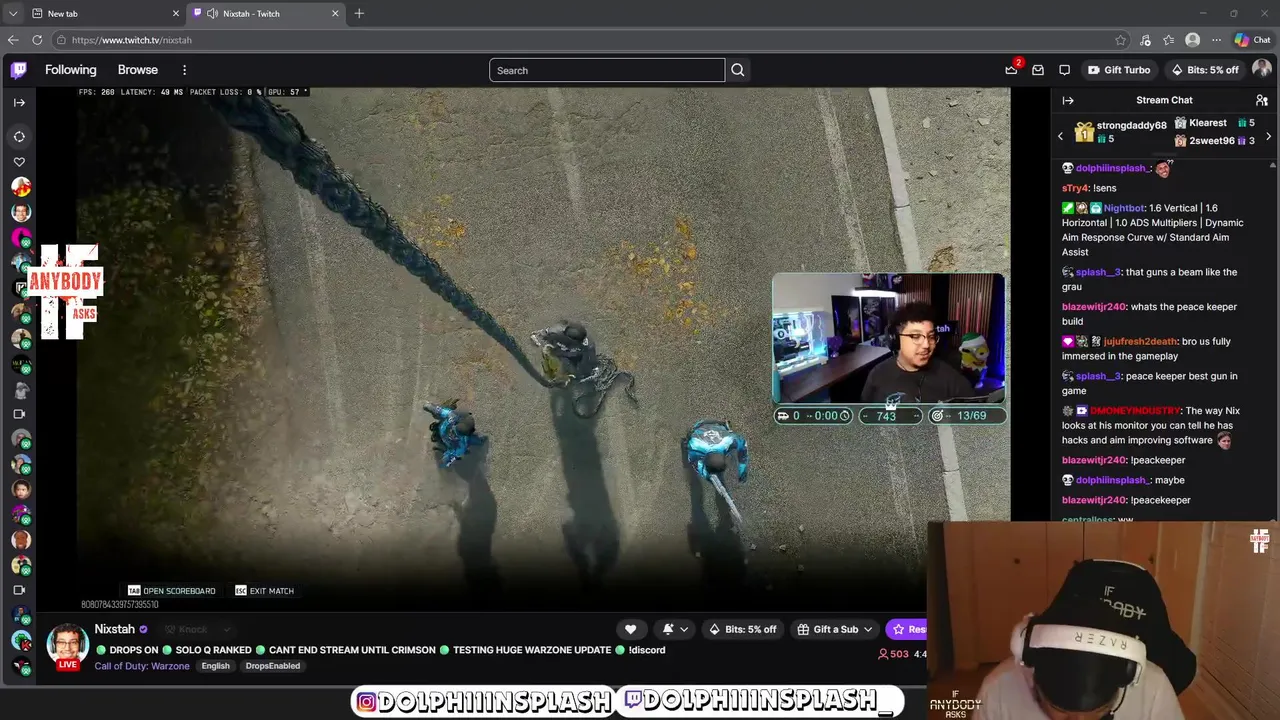Add this page to favorites star

1120,40
